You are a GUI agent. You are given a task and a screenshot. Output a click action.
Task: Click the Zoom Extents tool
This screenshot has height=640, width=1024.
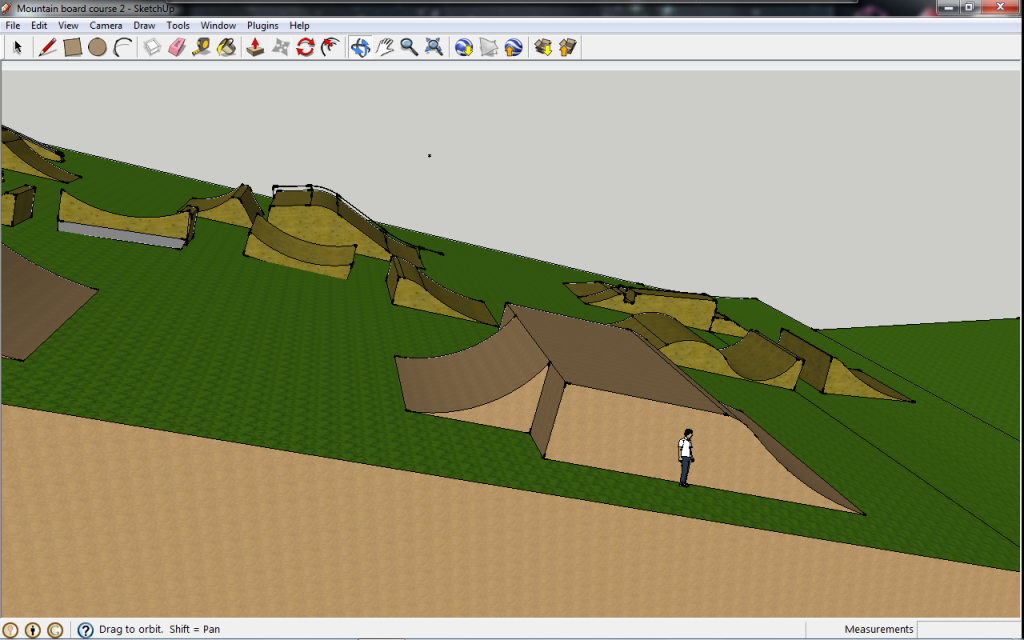click(x=434, y=47)
